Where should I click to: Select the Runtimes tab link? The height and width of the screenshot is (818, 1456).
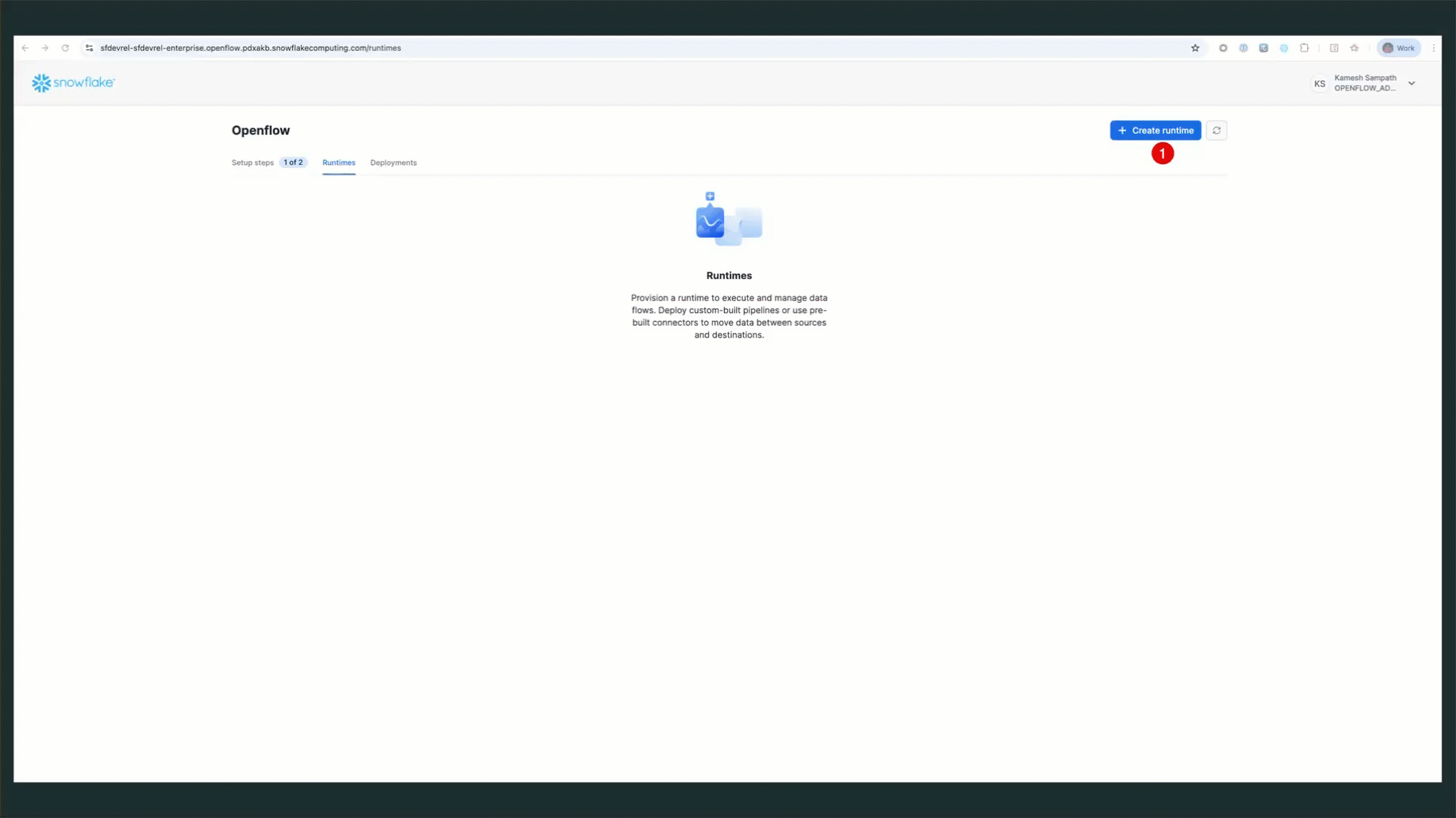(x=339, y=163)
